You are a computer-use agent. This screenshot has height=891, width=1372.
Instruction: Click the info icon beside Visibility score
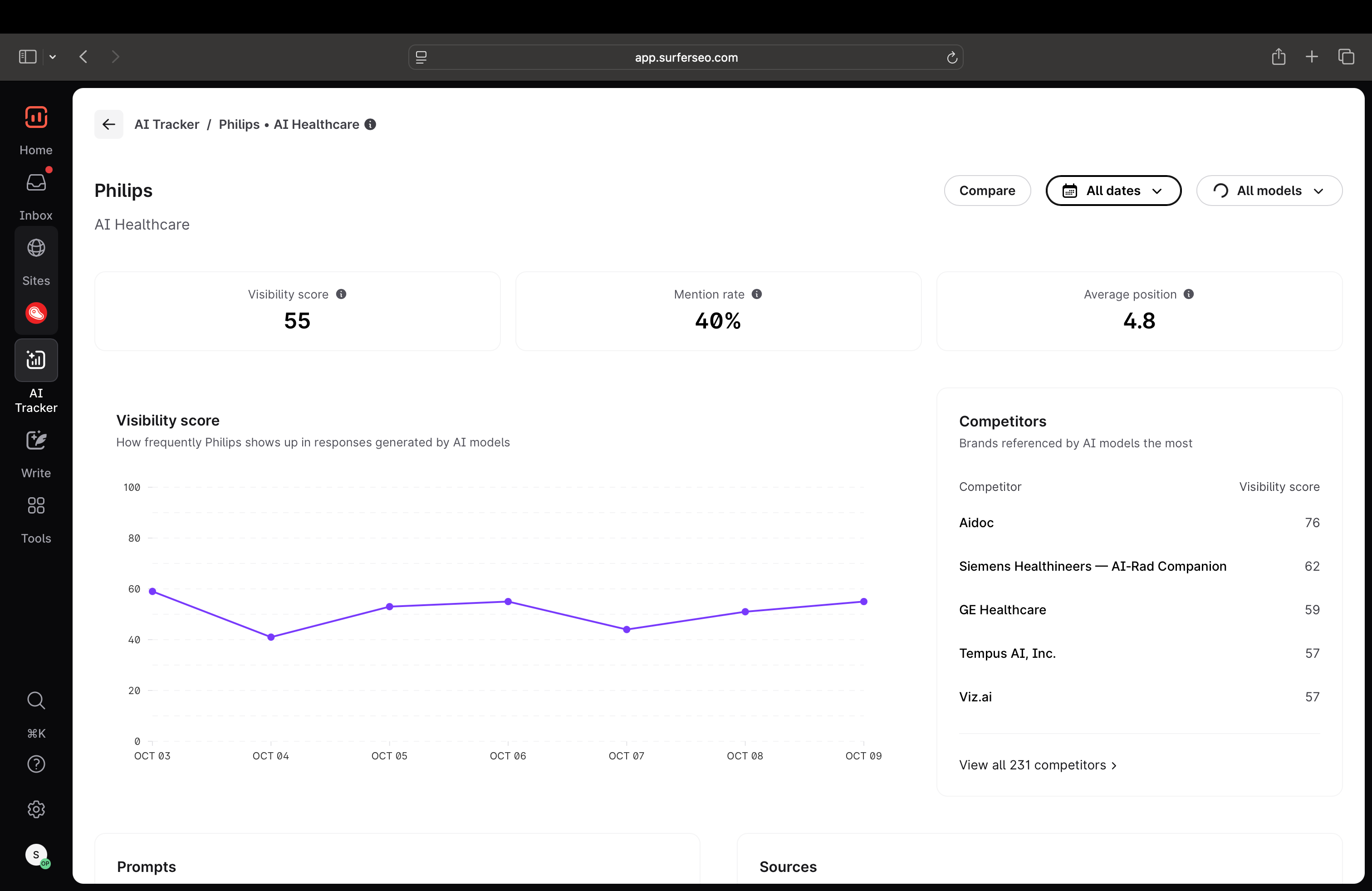click(341, 294)
